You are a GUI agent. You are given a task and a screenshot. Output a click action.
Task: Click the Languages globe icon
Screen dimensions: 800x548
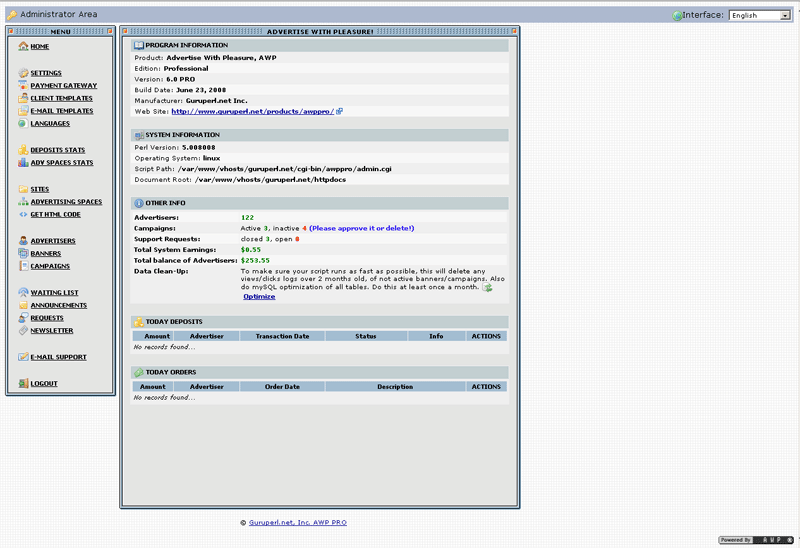(x=23, y=123)
